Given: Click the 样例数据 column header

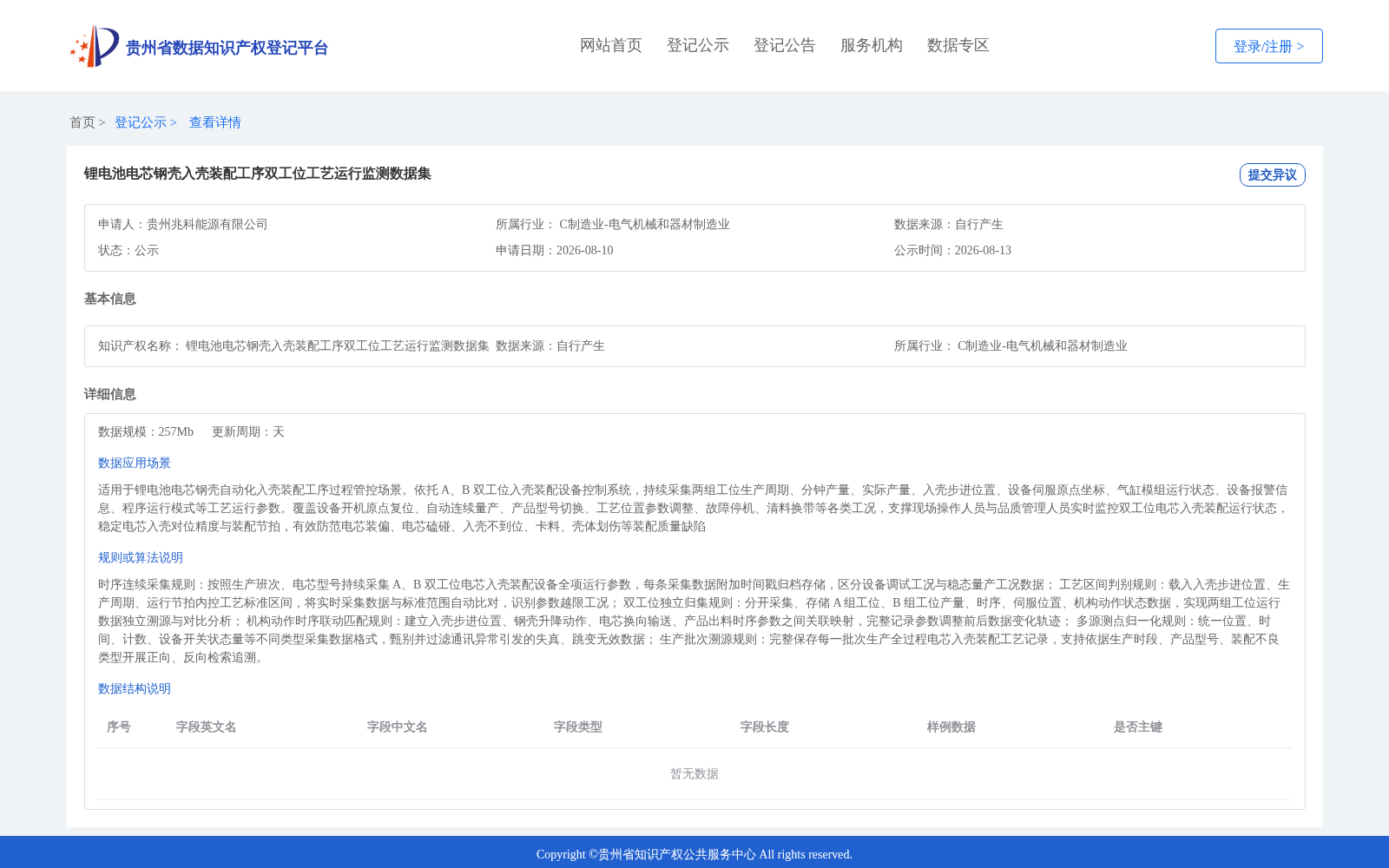Looking at the screenshot, I should pos(951,727).
